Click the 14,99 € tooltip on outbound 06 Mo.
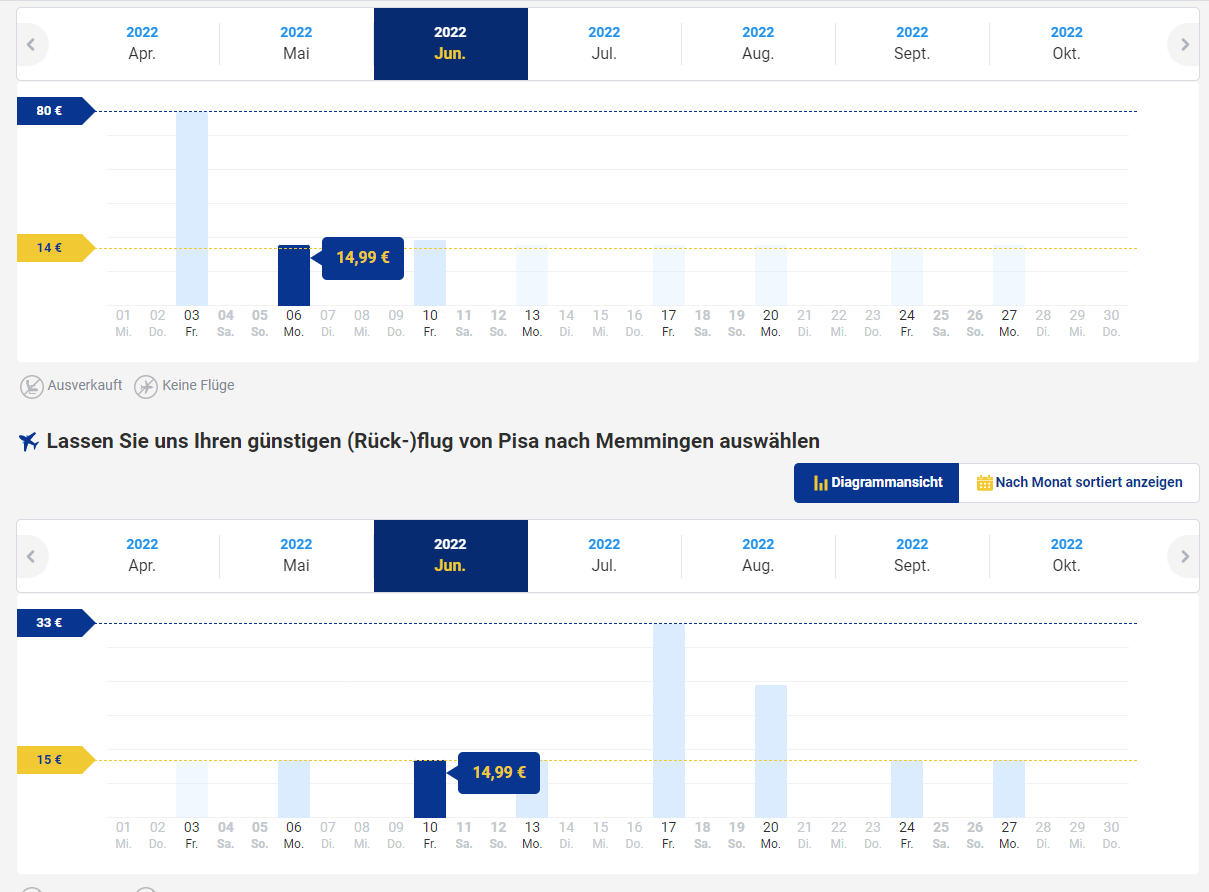This screenshot has height=892, width=1209. coord(362,258)
